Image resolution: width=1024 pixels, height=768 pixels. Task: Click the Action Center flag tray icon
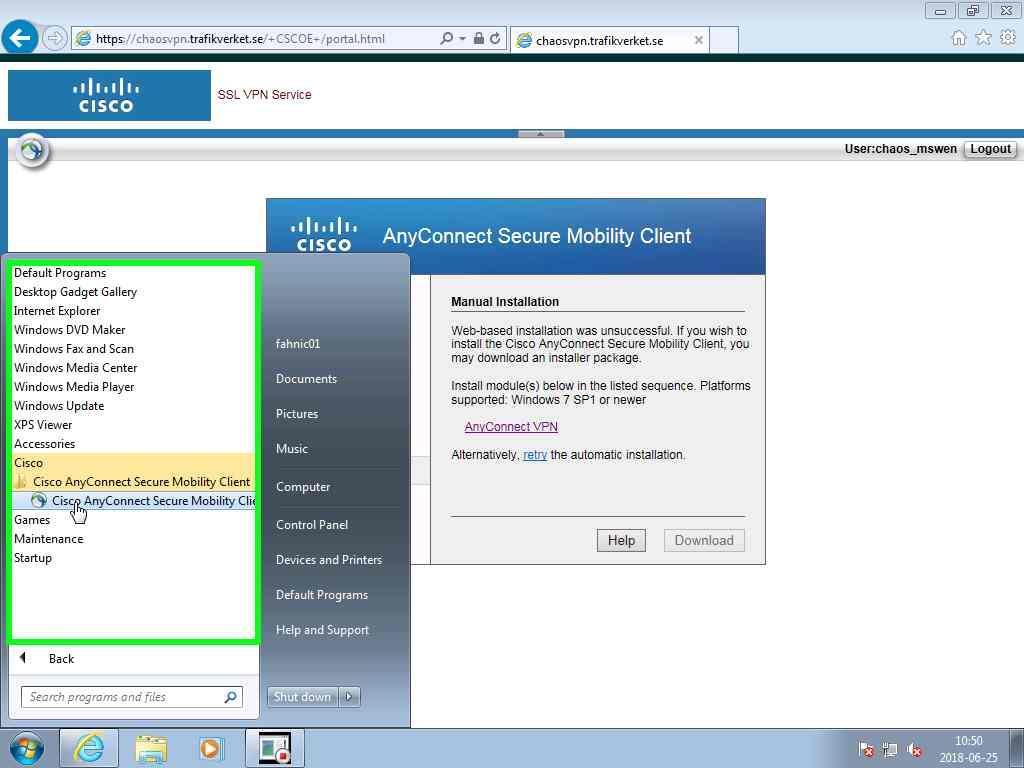866,750
